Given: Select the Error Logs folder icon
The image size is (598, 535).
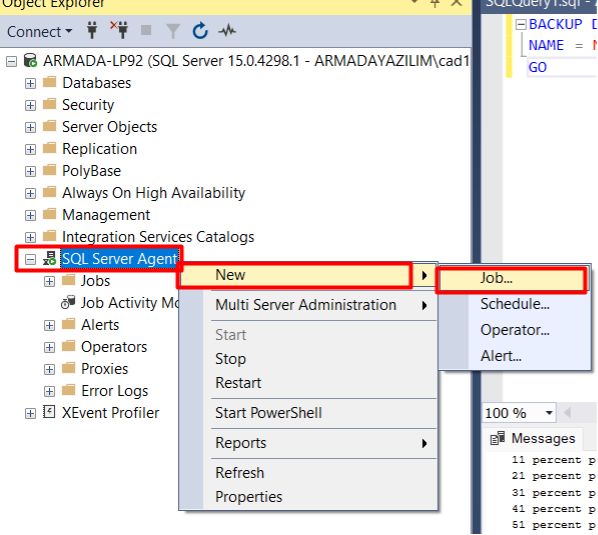Looking at the screenshot, I should point(69,390).
